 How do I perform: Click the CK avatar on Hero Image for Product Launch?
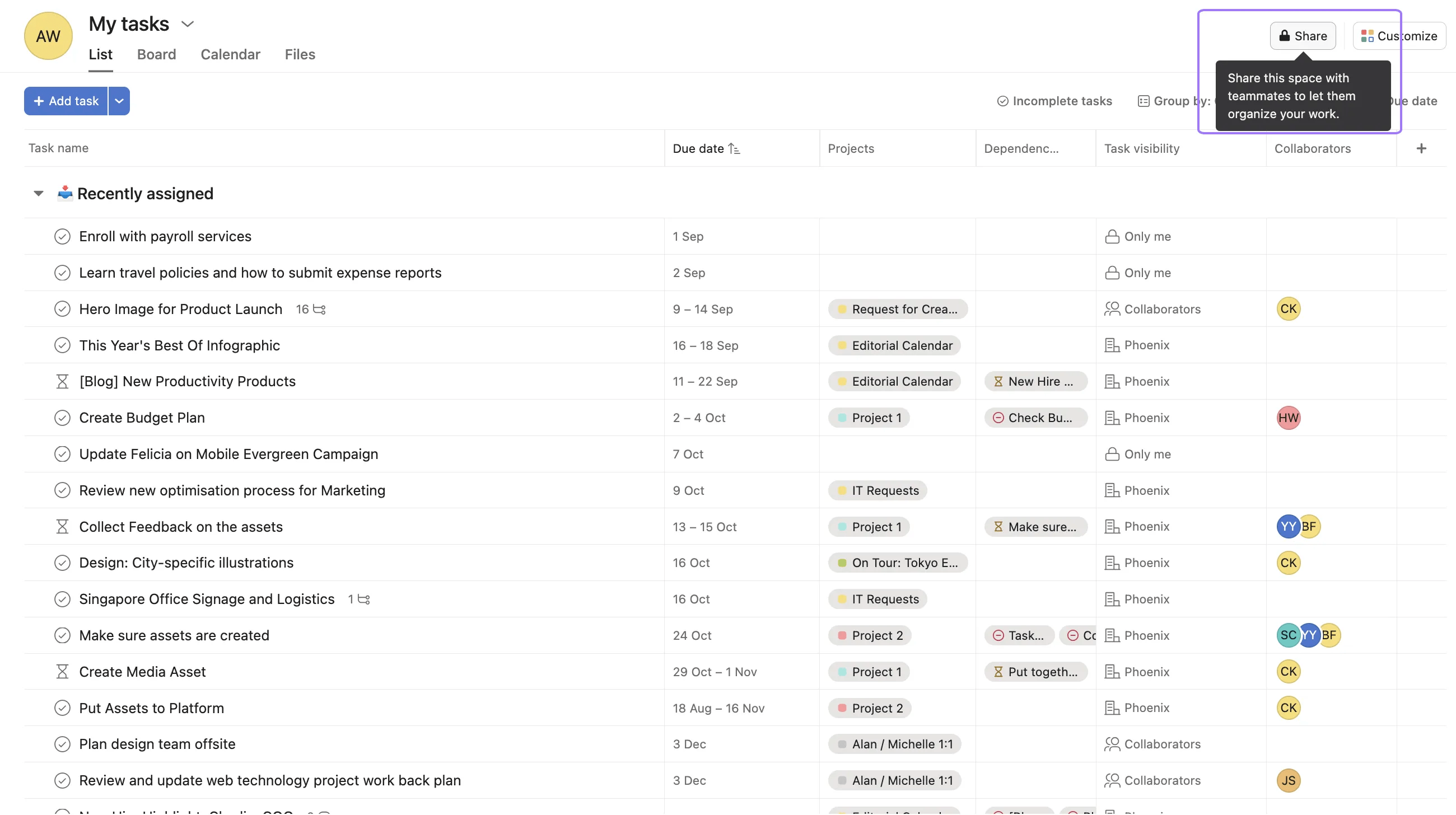tap(1289, 309)
